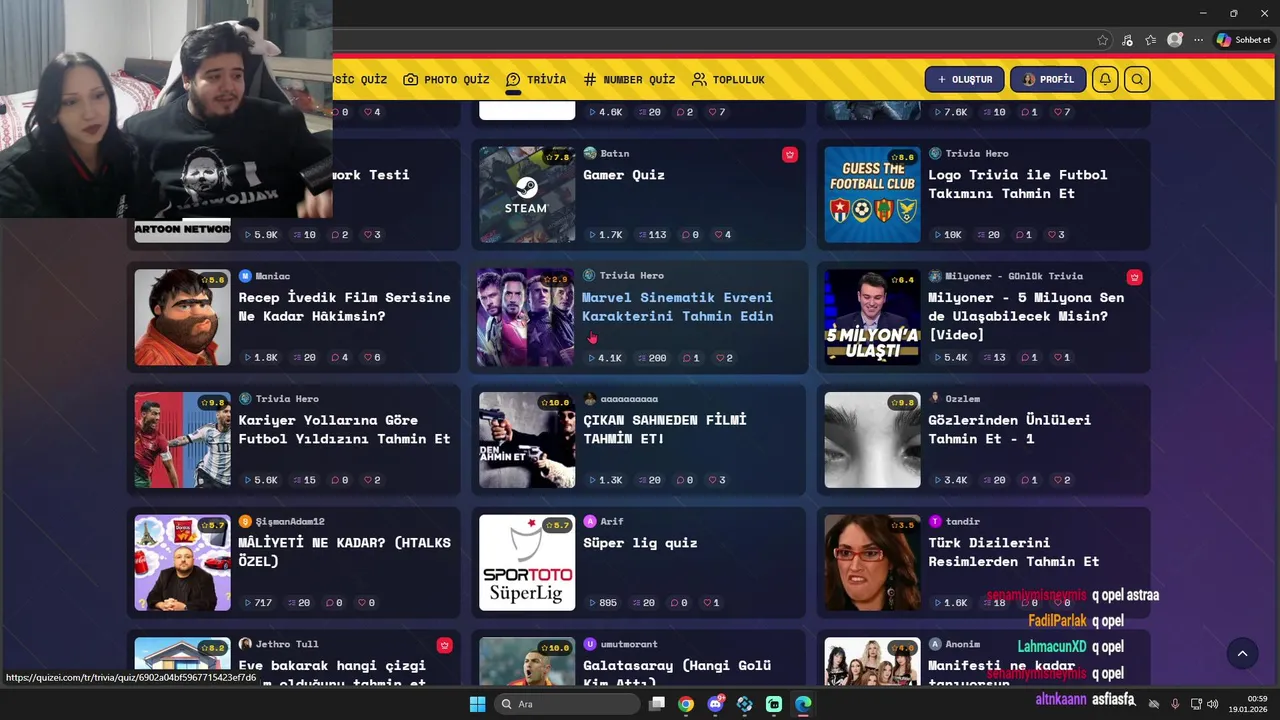Add page to favorites star icon
1280x720 pixels.
(x=1102, y=40)
